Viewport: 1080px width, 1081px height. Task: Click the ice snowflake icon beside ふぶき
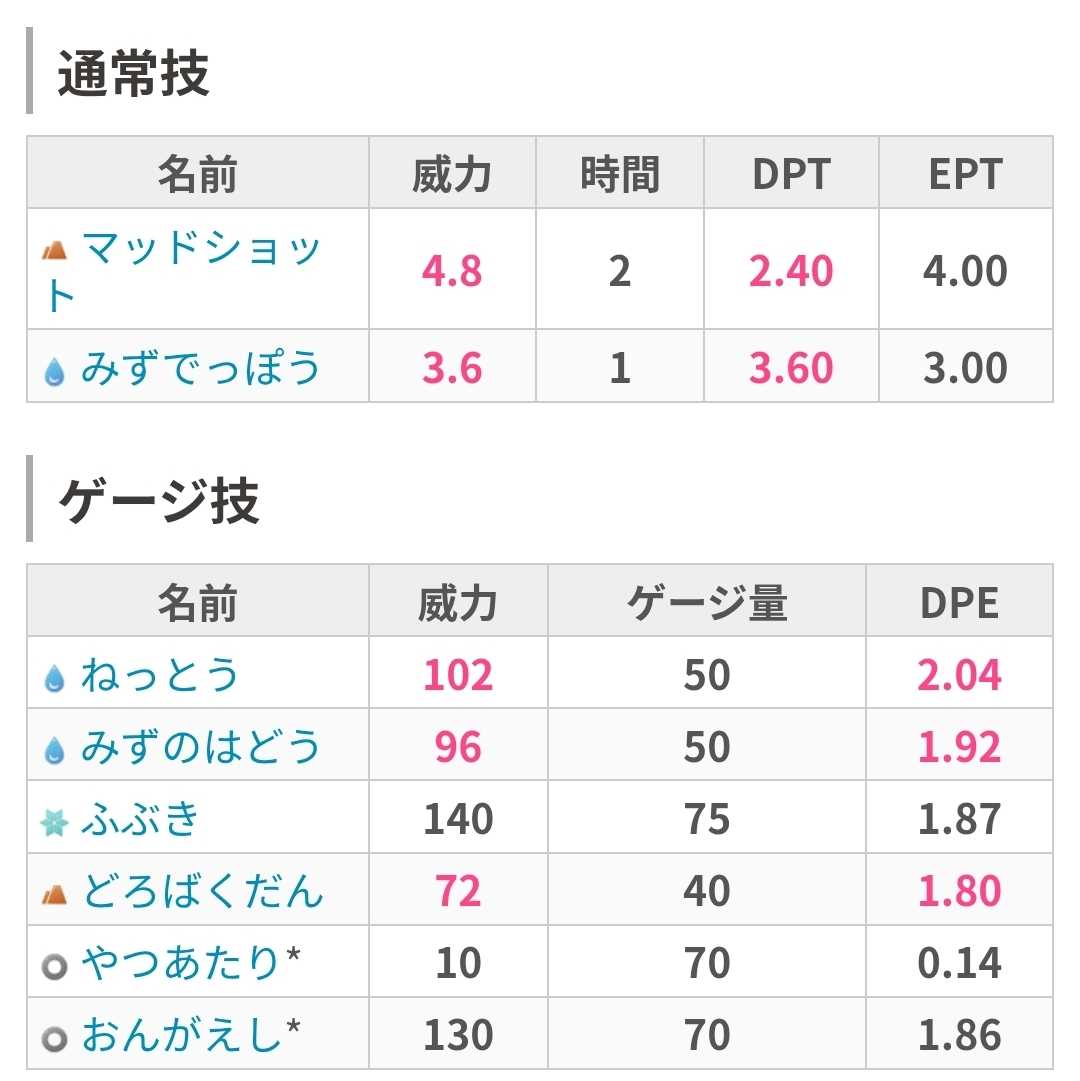point(54,822)
